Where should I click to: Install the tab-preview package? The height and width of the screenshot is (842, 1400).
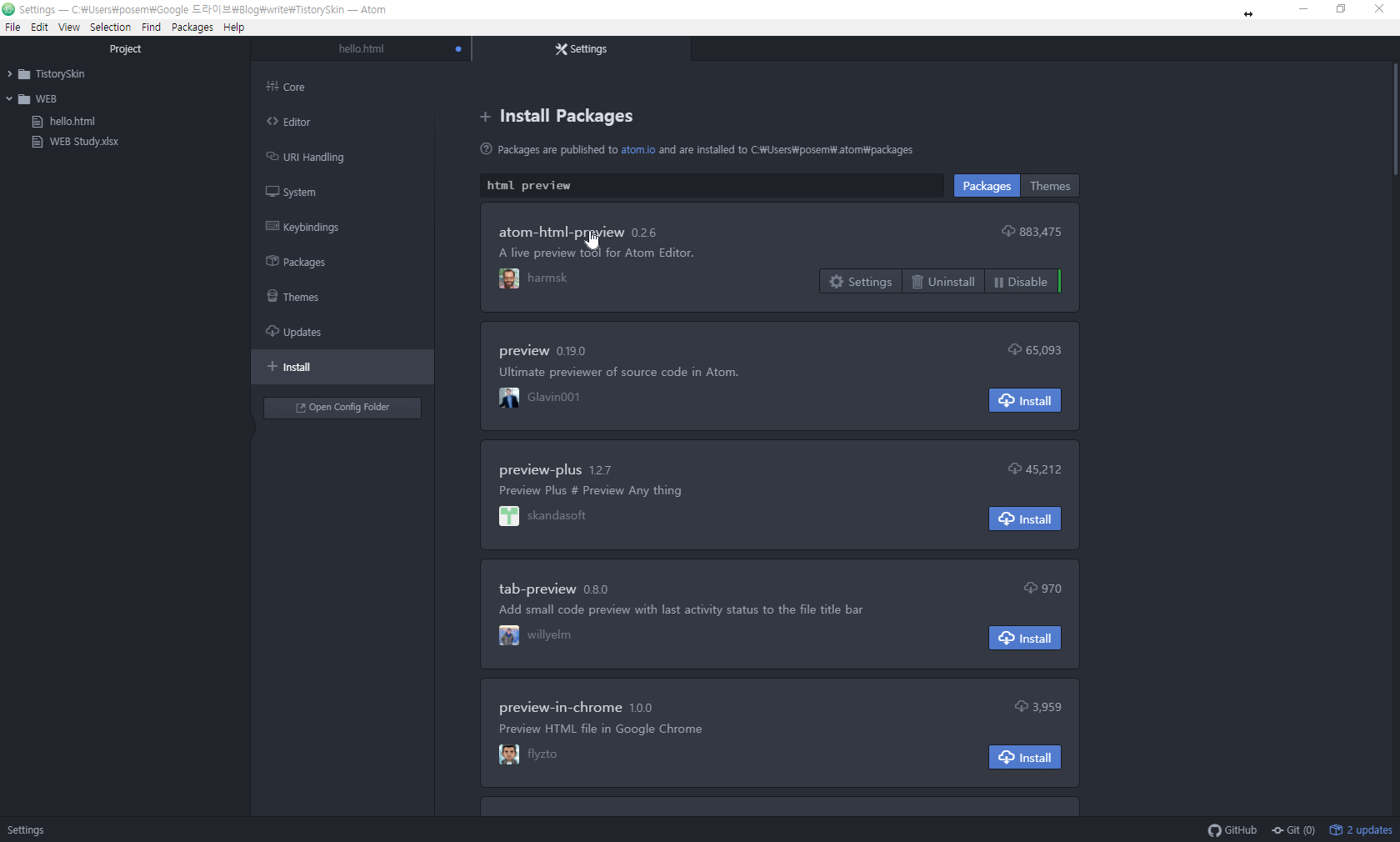tap(1025, 639)
